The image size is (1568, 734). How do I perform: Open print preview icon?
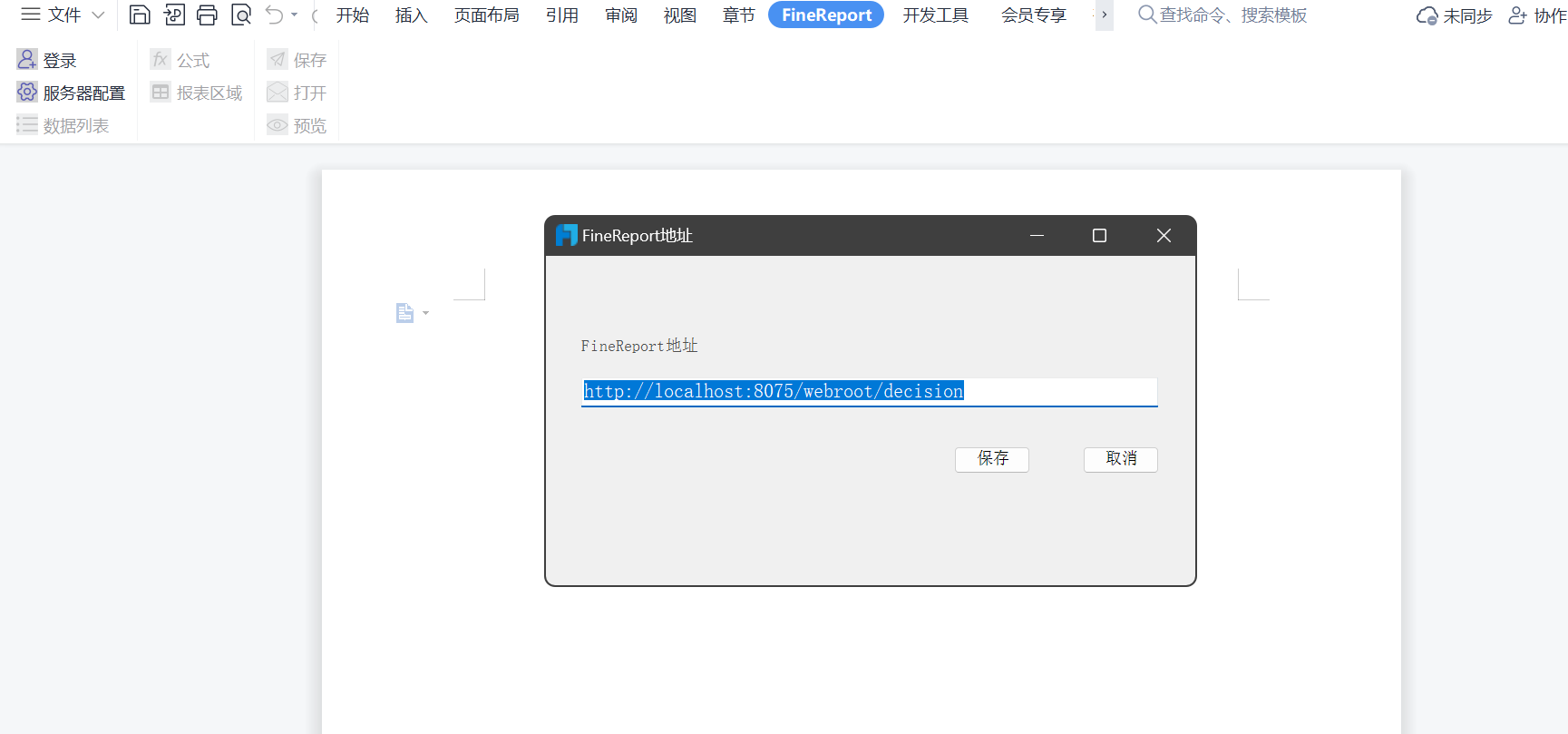(241, 15)
